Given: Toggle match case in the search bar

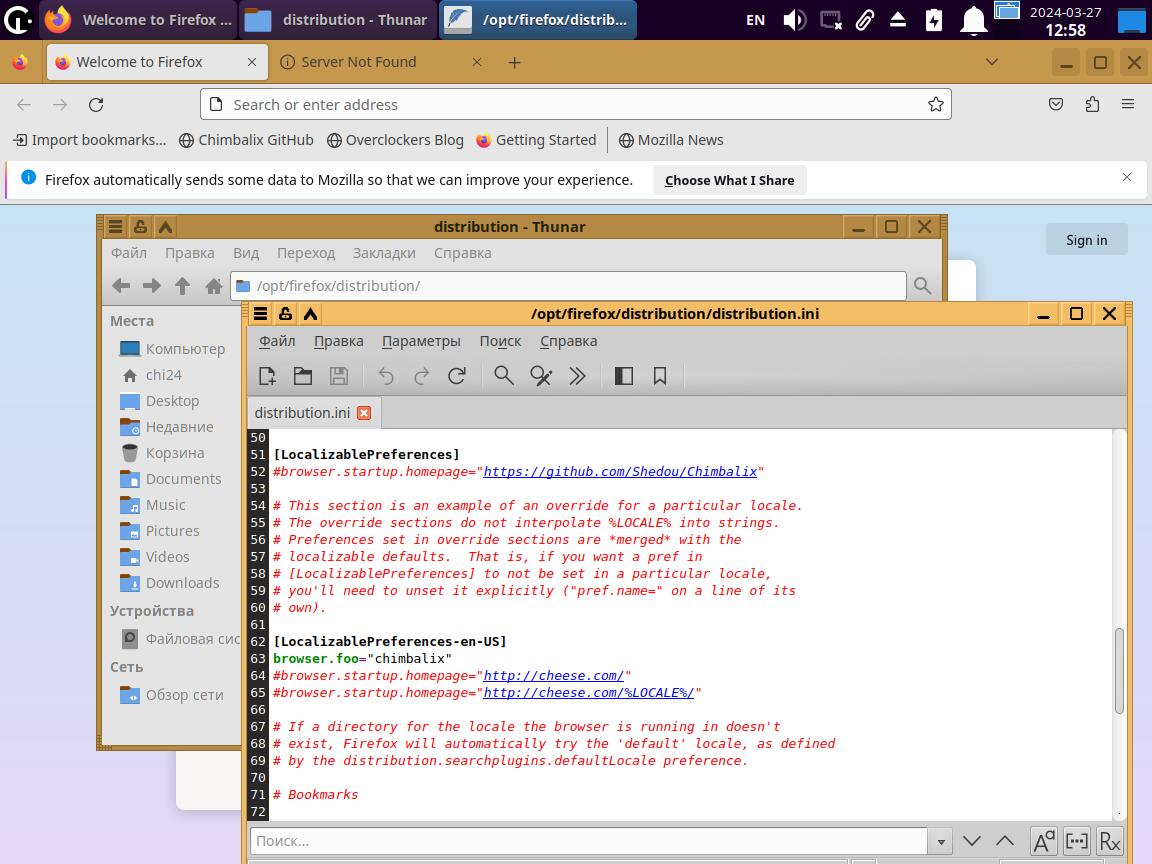Looking at the screenshot, I should coord(1043,841).
